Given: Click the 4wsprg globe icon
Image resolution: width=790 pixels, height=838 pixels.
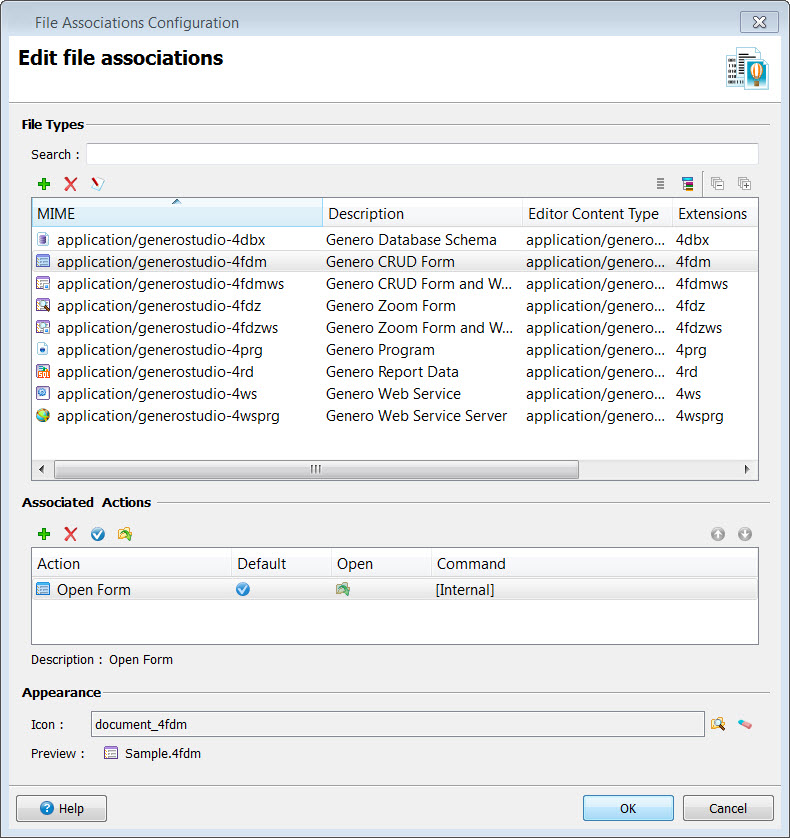Looking at the screenshot, I should tap(43, 415).
